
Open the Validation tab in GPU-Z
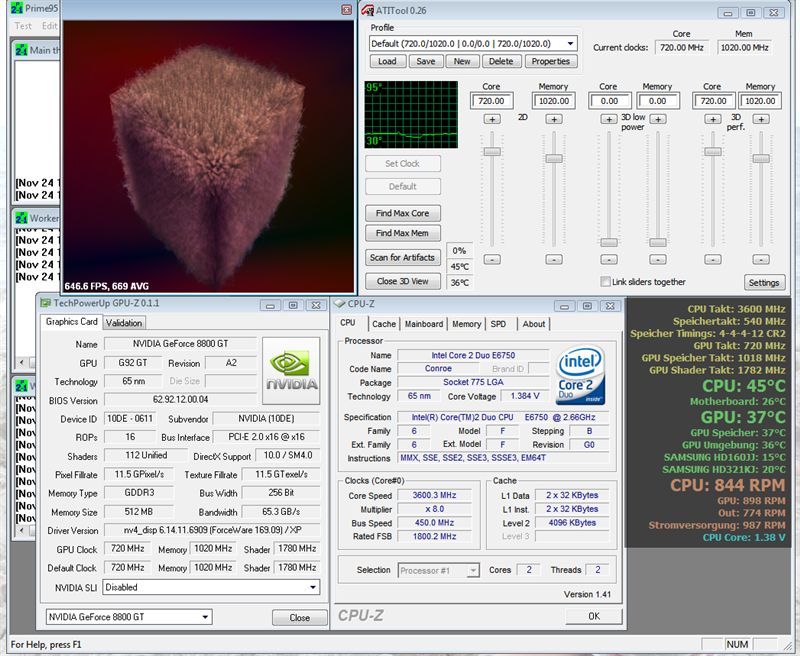click(124, 323)
